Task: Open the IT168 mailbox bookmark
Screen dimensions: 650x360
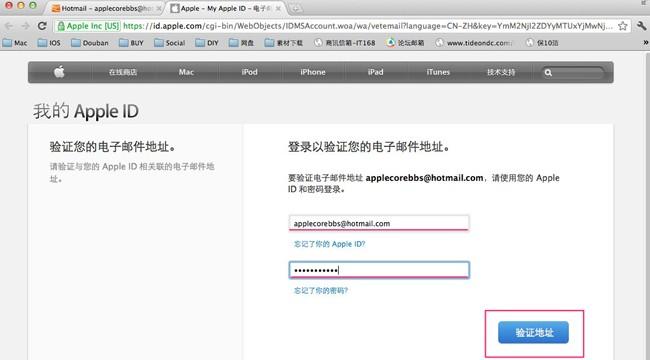Action: pos(344,43)
